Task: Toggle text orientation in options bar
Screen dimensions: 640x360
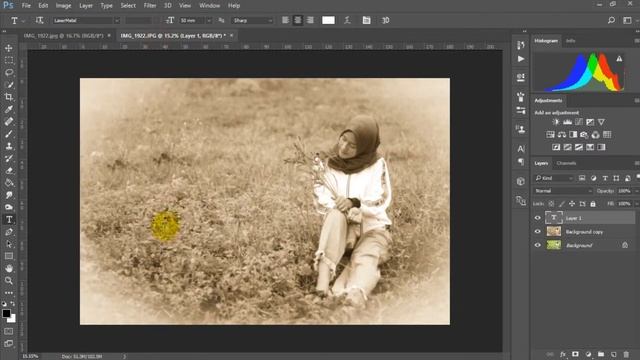Action: [39, 20]
